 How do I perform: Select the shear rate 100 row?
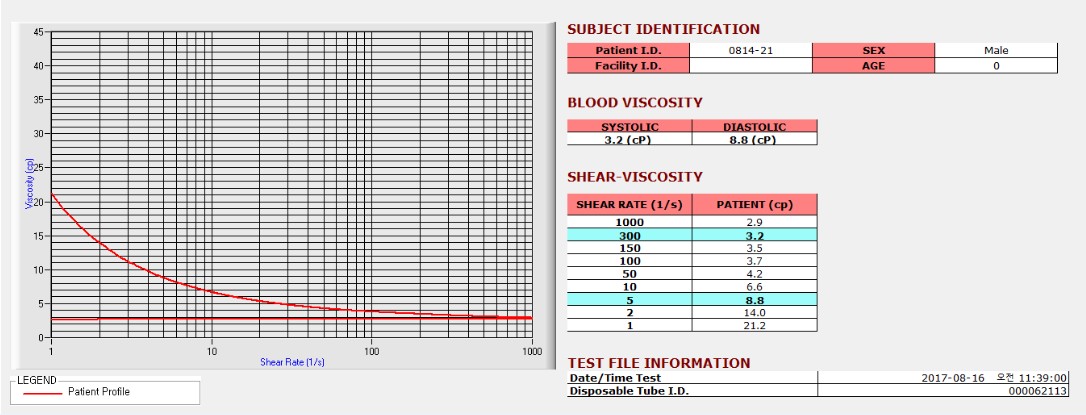tap(692, 261)
